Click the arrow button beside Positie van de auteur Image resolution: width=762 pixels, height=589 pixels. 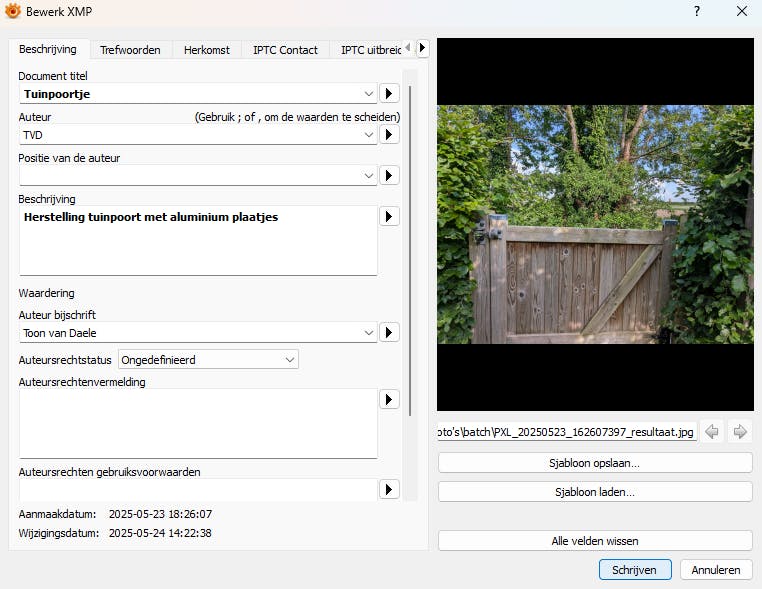[389, 175]
